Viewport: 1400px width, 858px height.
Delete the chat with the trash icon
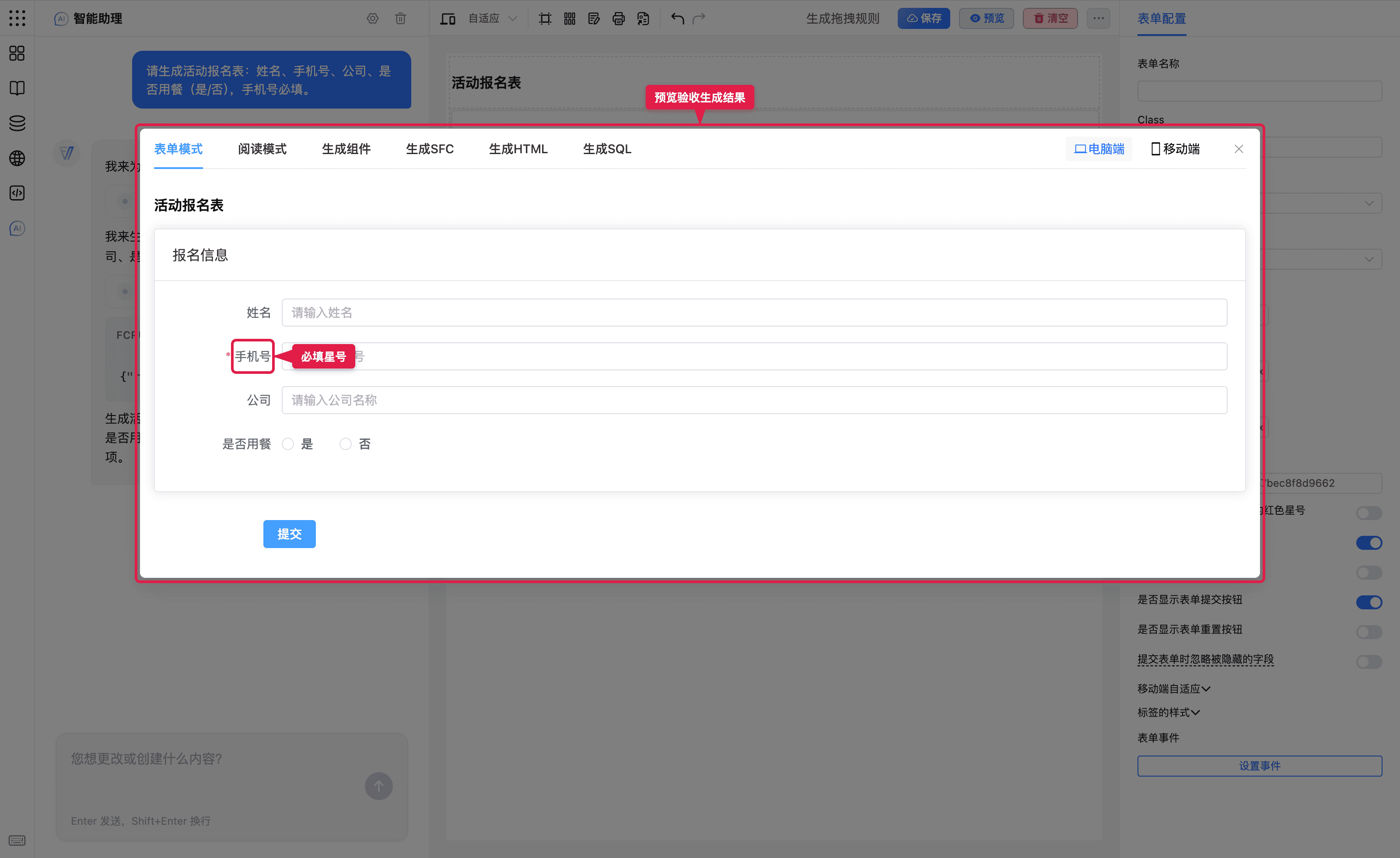(401, 18)
